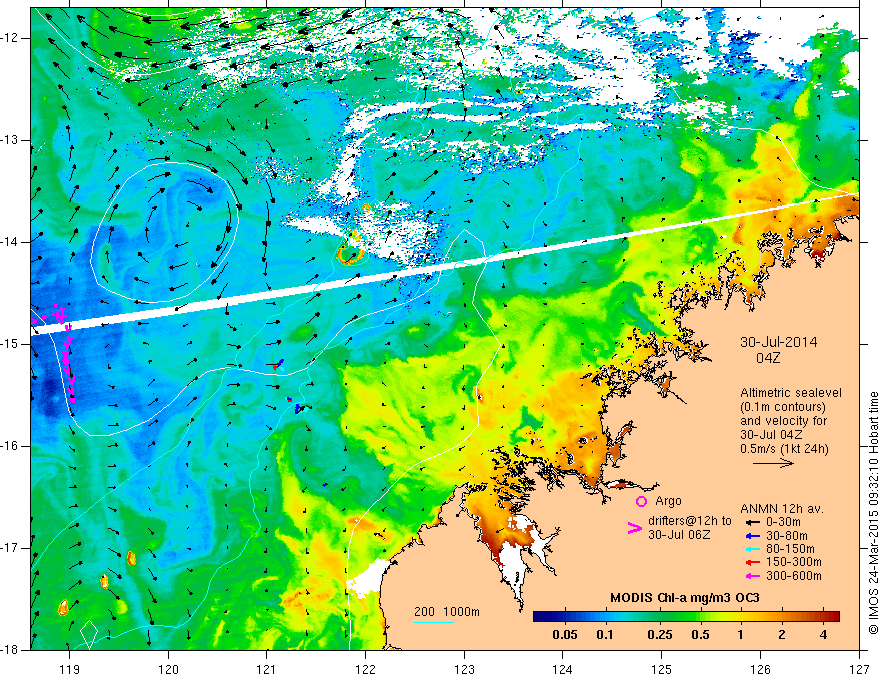Click the '0.5m/s (1kt 24h)' scale text
This screenshot has height=680, width=880.
[784, 449]
